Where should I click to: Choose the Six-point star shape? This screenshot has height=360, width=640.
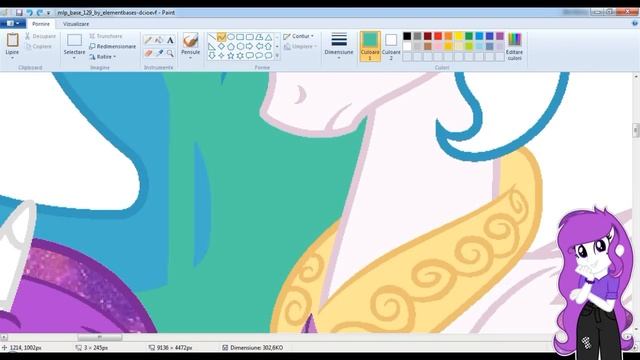[x=240, y=56]
